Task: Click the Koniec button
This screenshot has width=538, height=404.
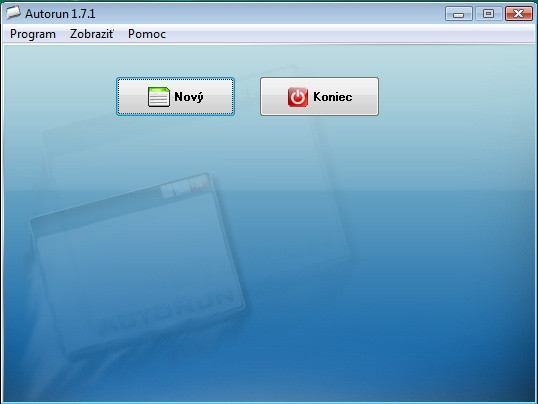Action: pos(319,96)
